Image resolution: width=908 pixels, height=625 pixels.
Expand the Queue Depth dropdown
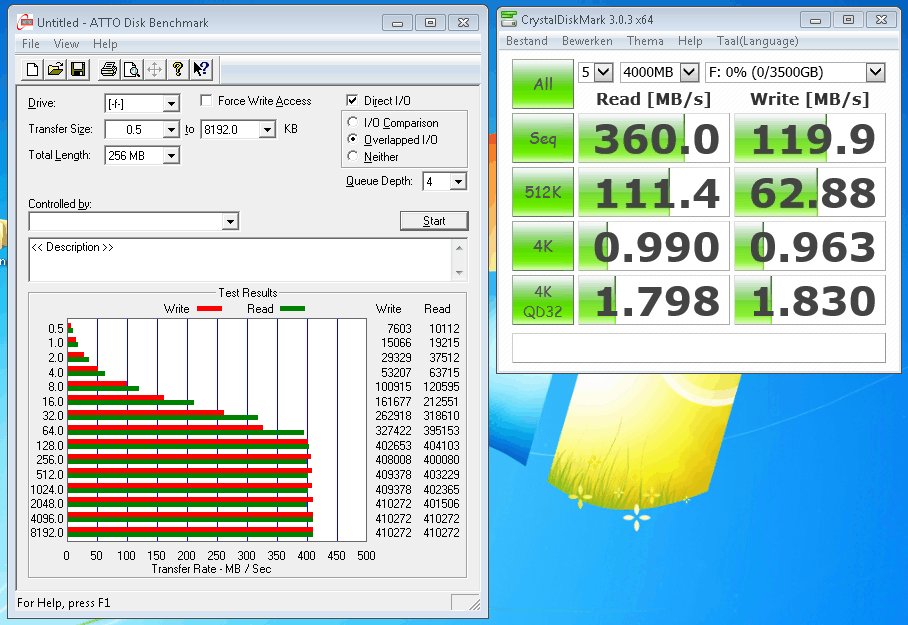457,182
